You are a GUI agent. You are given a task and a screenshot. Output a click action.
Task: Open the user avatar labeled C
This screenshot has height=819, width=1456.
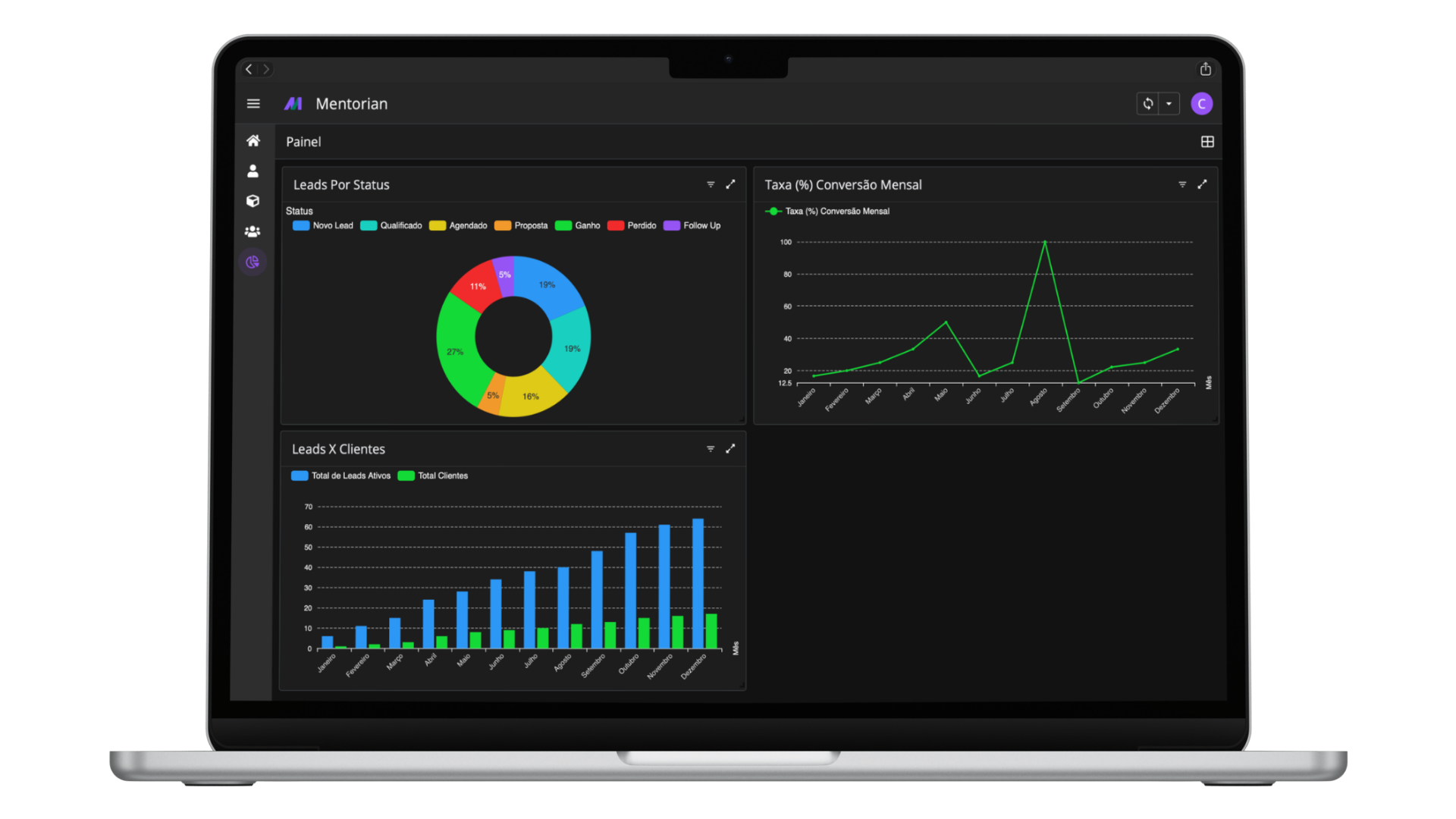[x=1203, y=104]
